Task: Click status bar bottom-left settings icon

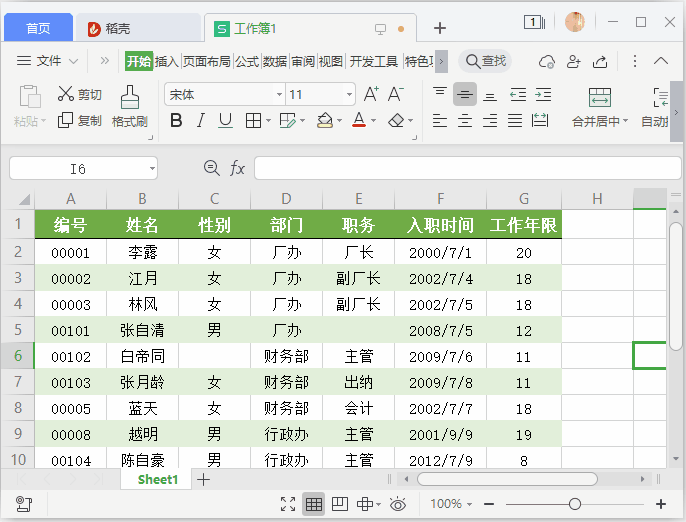Action: click(x=24, y=504)
